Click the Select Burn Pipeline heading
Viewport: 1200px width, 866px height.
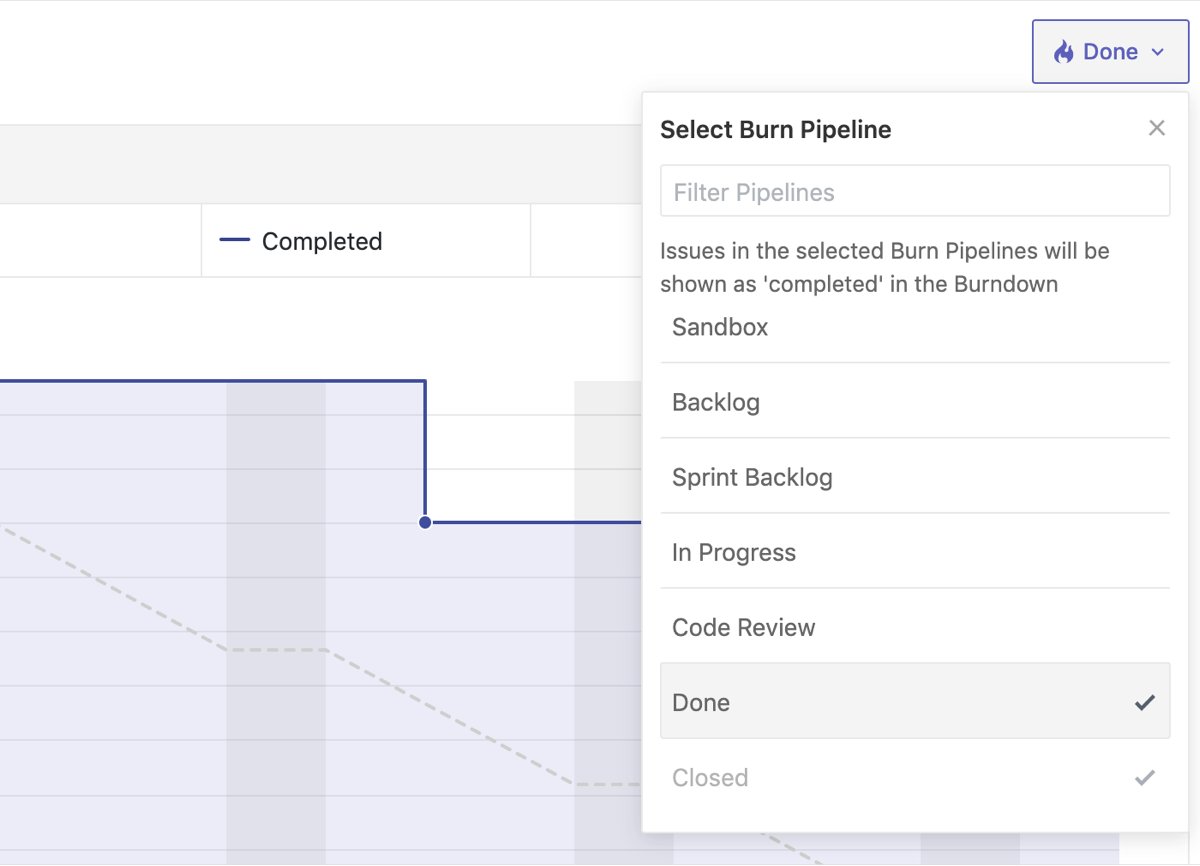(x=776, y=129)
